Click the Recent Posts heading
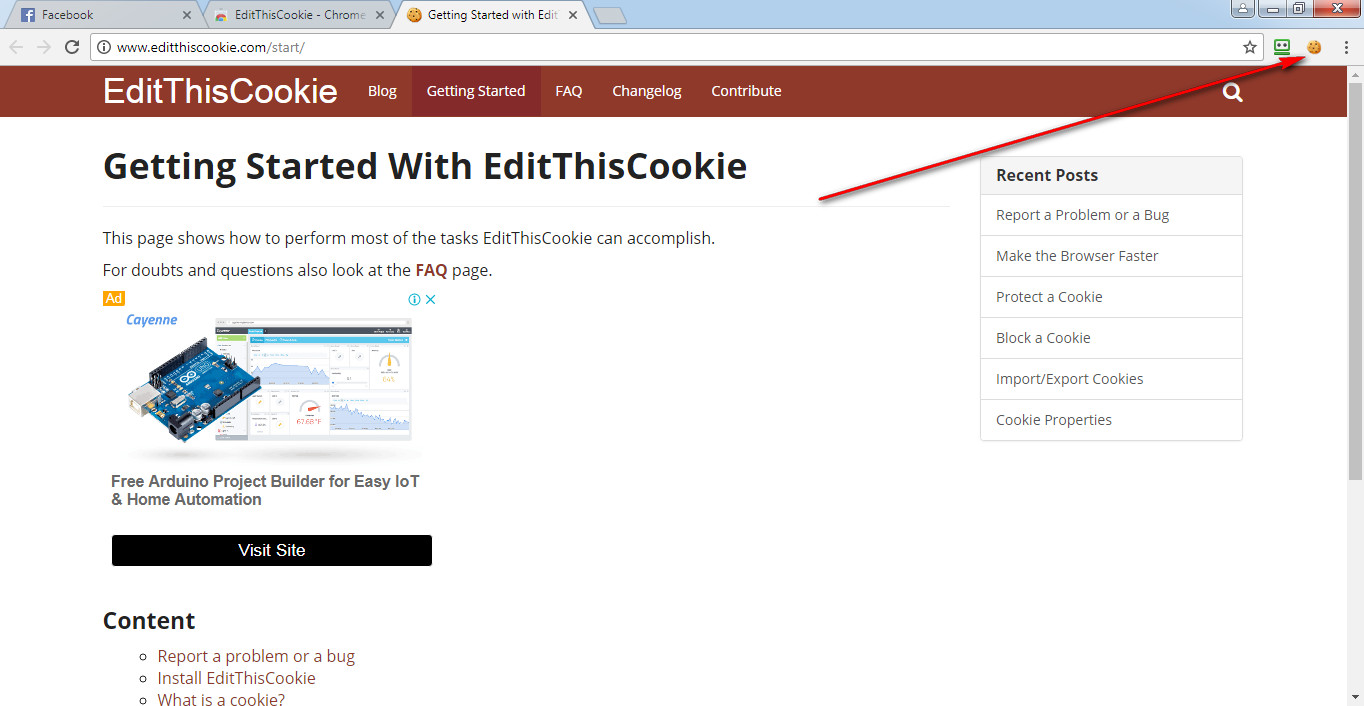Image resolution: width=1364 pixels, height=706 pixels. (1047, 175)
